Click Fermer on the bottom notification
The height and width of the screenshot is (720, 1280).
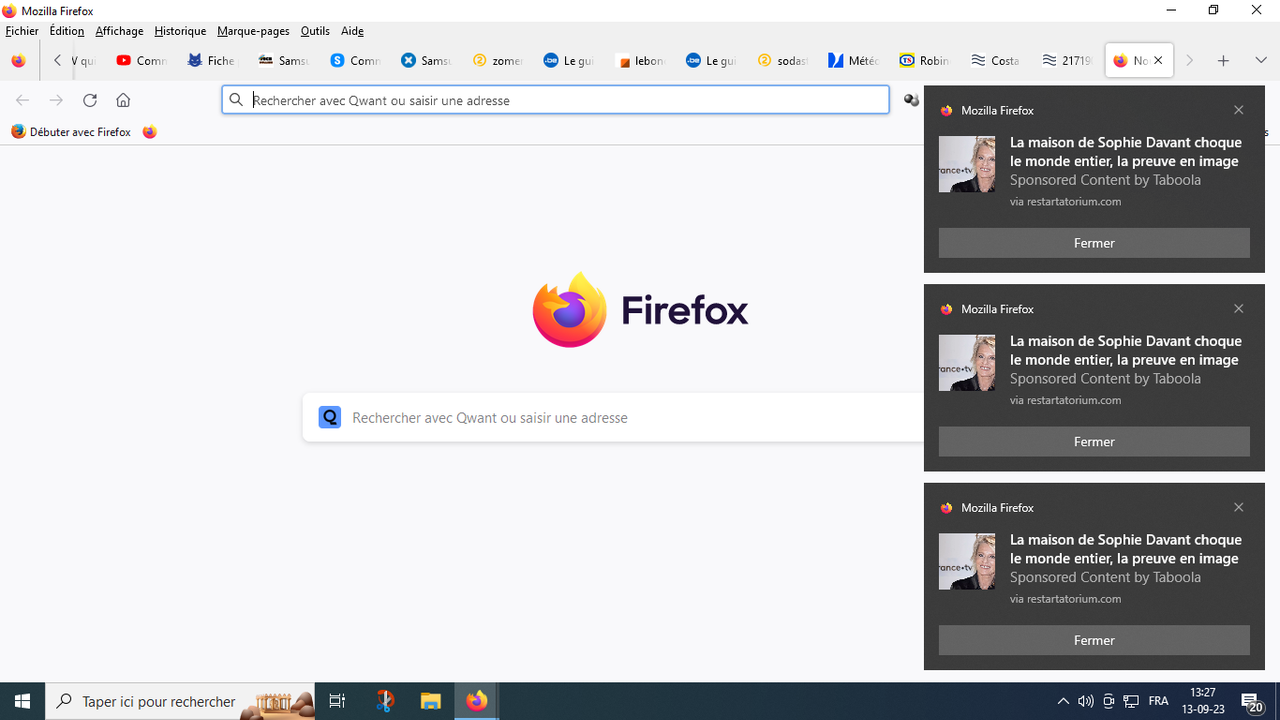(x=1094, y=640)
